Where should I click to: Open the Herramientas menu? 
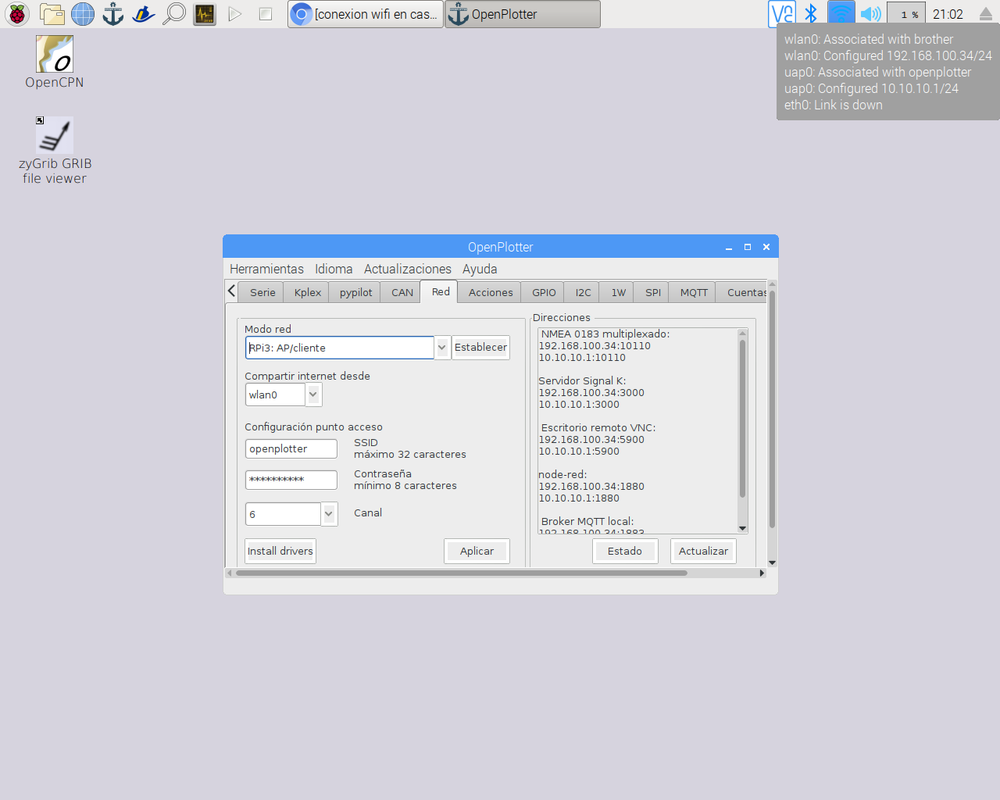click(267, 269)
